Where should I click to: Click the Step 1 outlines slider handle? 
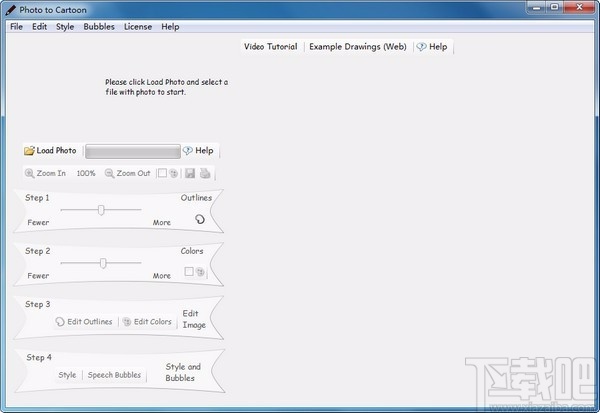(101, 210)
